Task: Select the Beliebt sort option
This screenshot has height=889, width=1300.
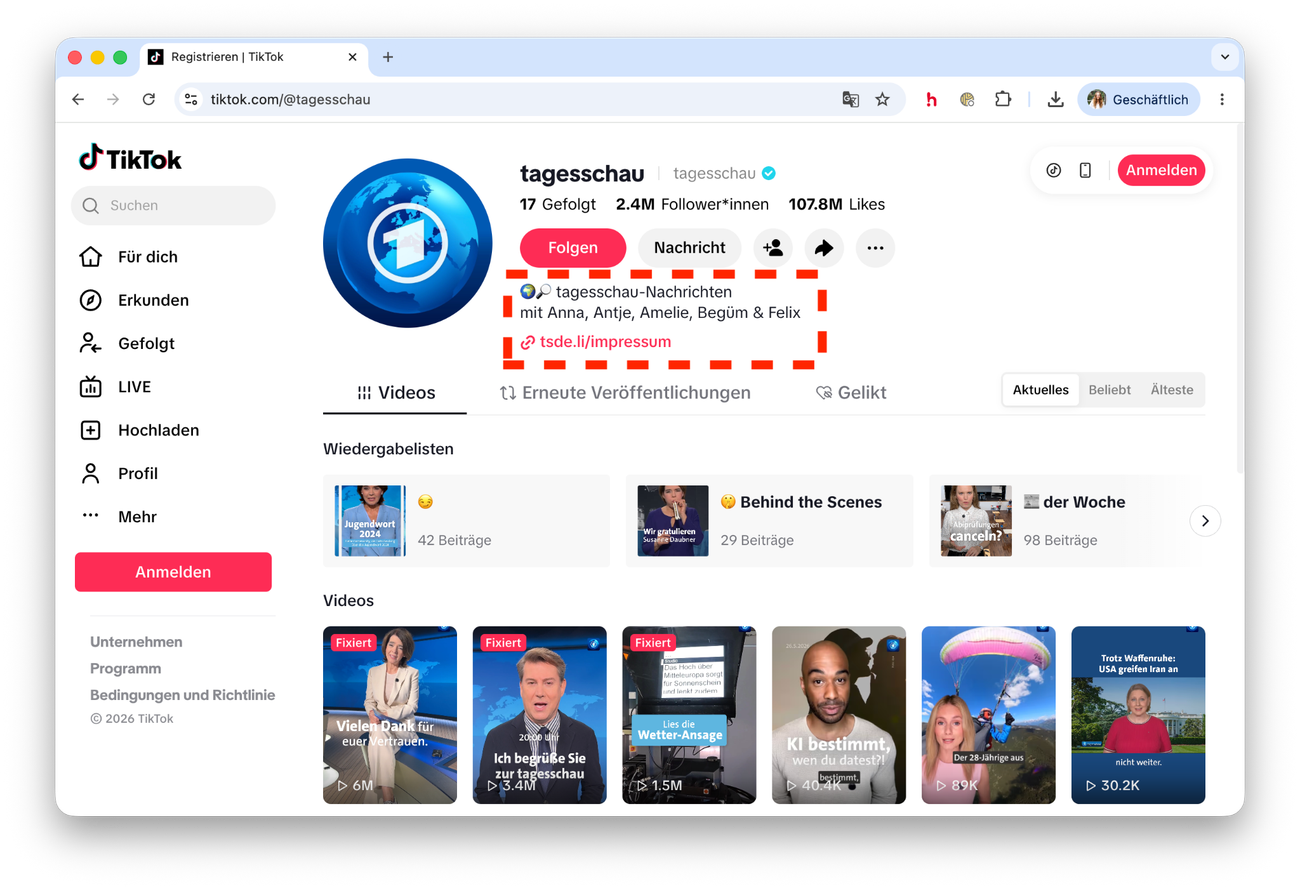Action: click(1110, 390)
